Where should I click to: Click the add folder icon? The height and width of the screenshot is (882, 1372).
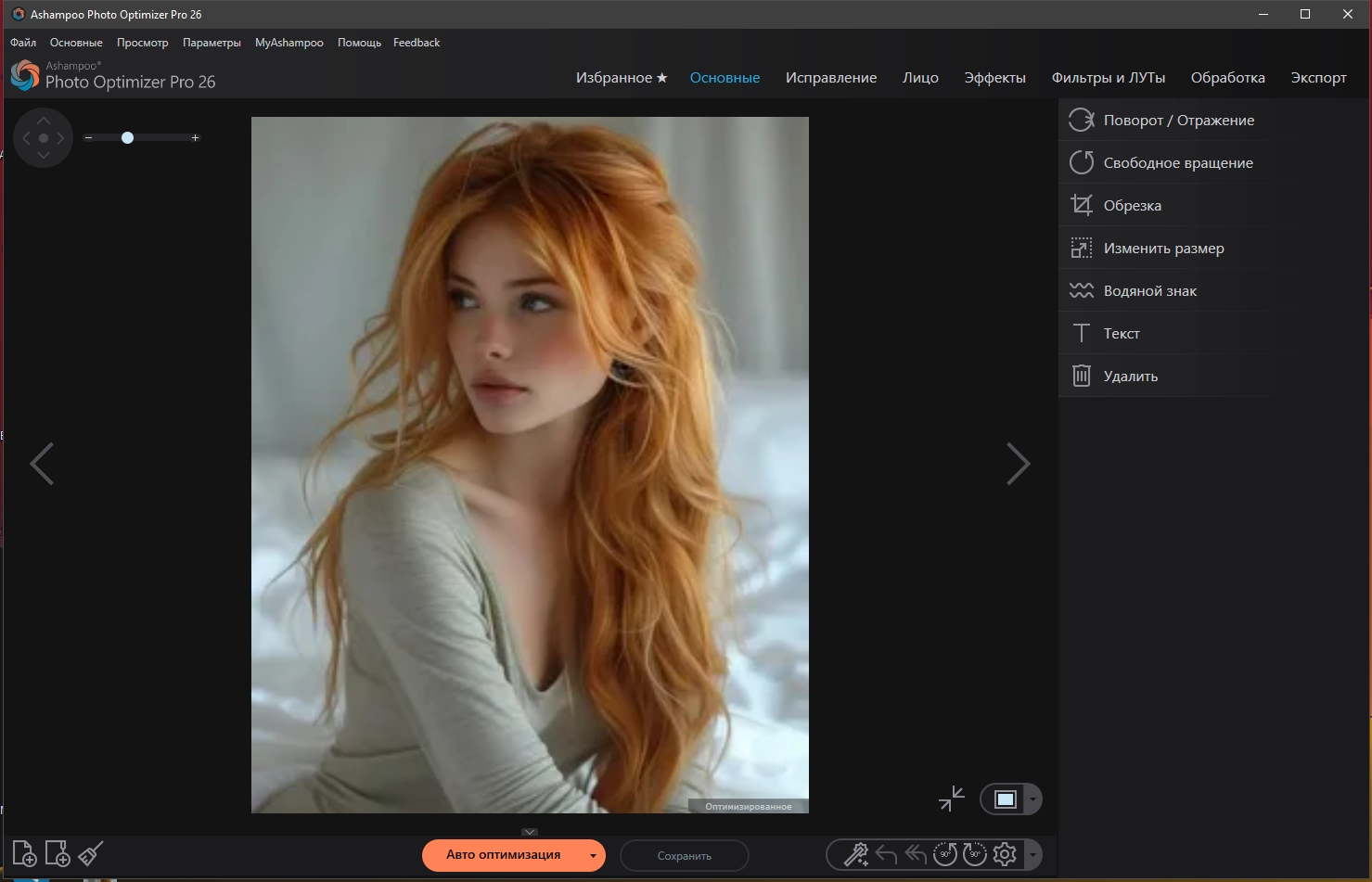click(58, 853)
